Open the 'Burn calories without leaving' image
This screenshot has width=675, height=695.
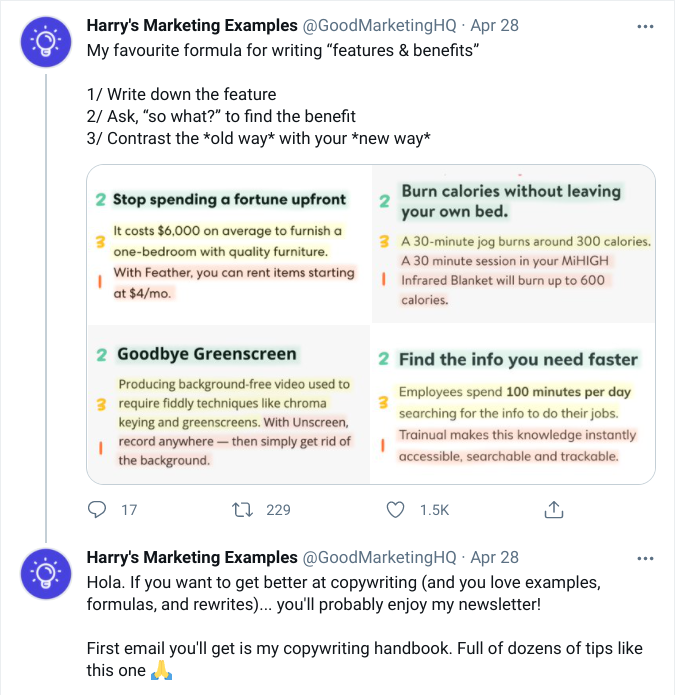click(513, 245)
